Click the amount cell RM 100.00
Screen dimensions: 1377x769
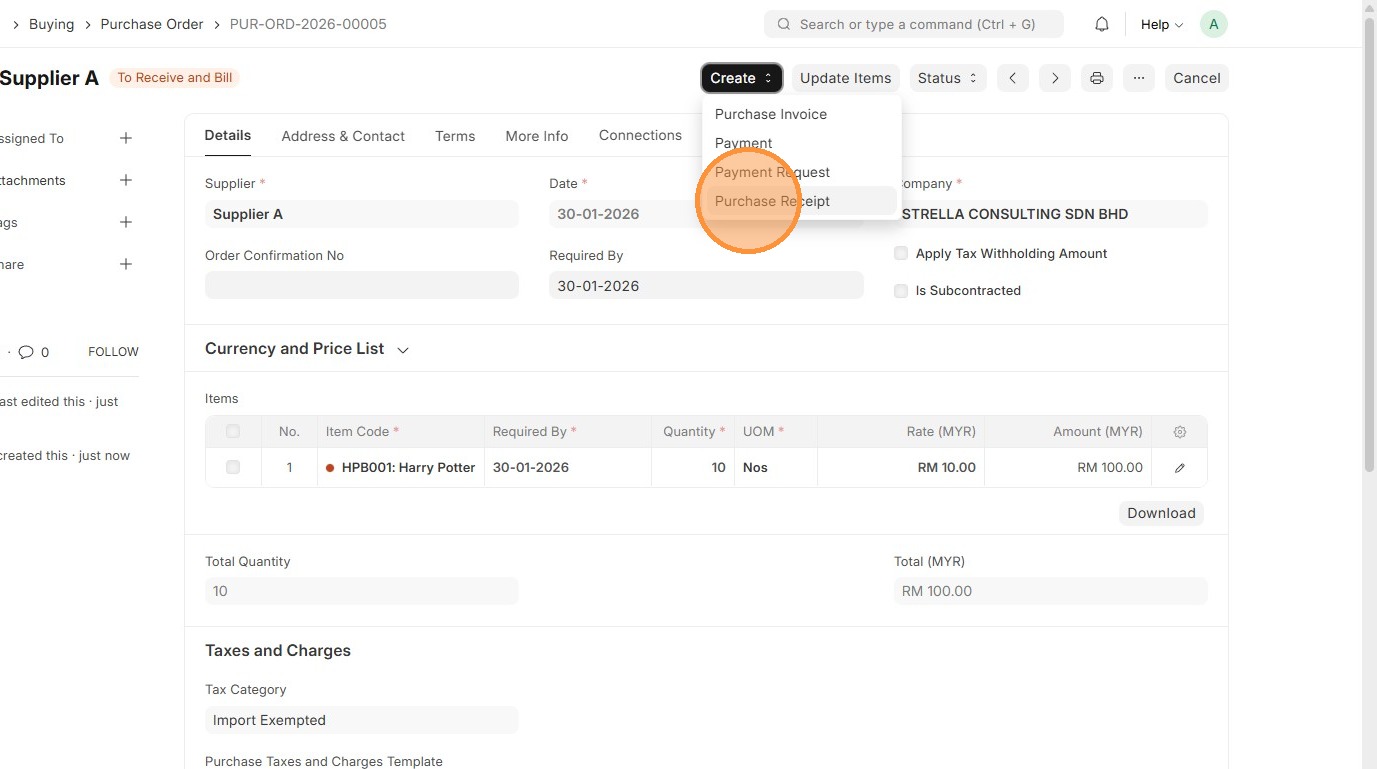coord(1068,468)
